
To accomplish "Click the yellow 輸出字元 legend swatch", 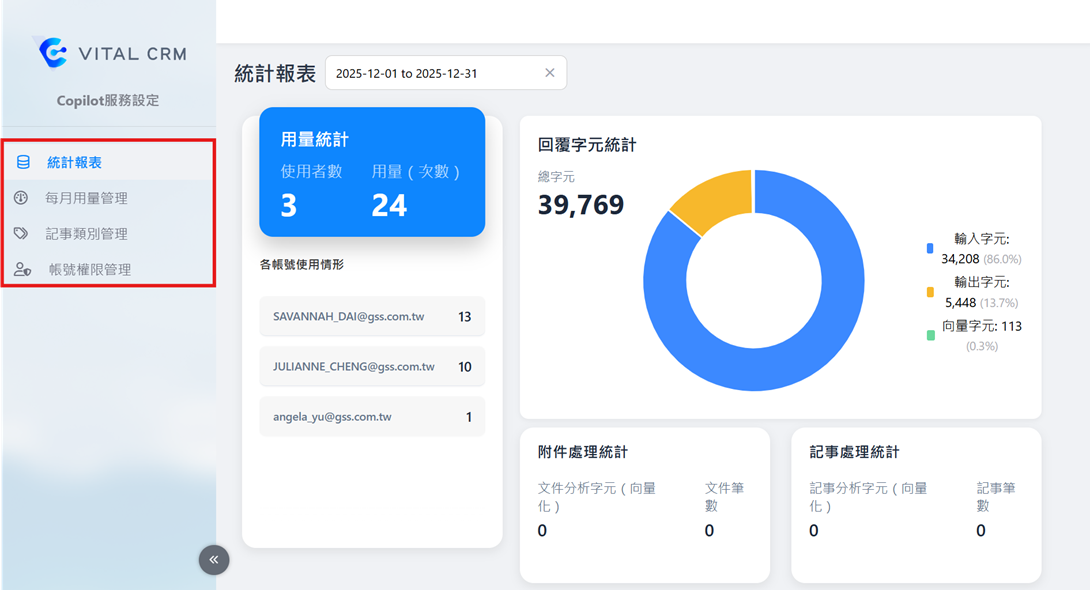I will 930,292.
